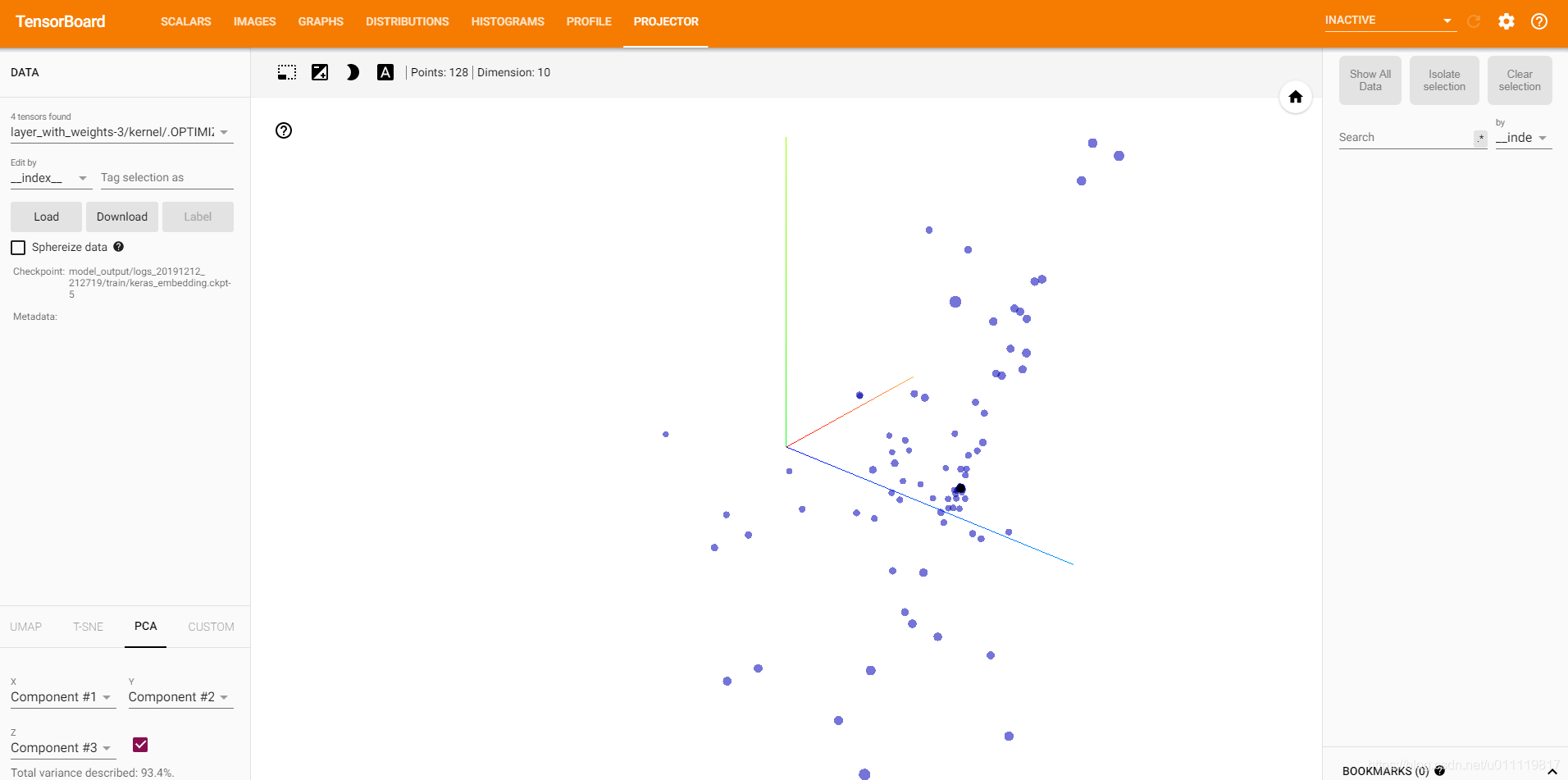Select the PROJECTOR tab
Viewport: 1568px width, 780px height.
(x=666, y=22)
